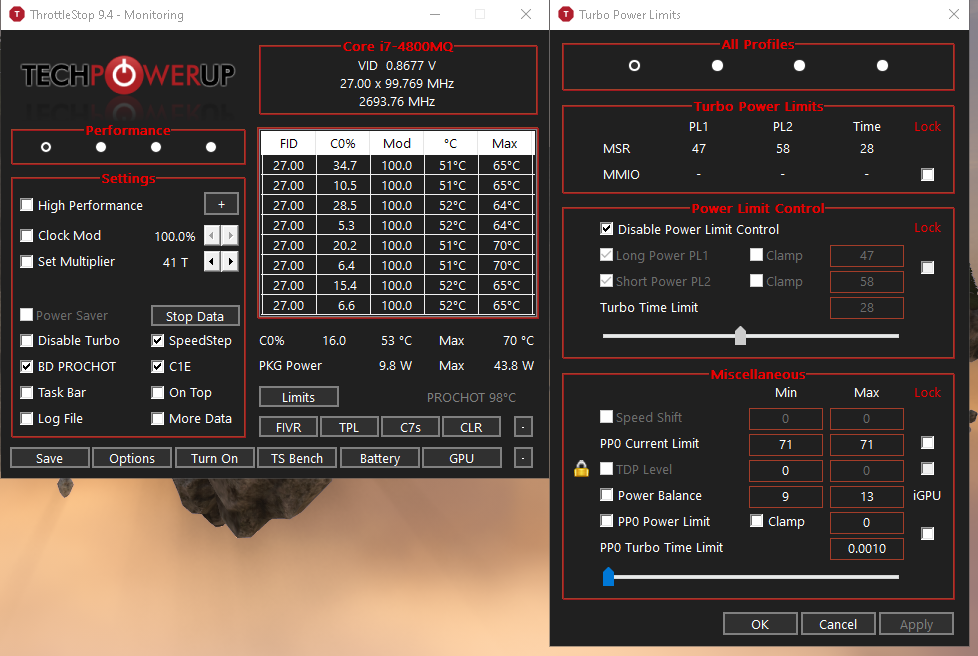Click the small dash button beside CLR
The width and height of the screenshot is (978, 656).
click(523, 427)
